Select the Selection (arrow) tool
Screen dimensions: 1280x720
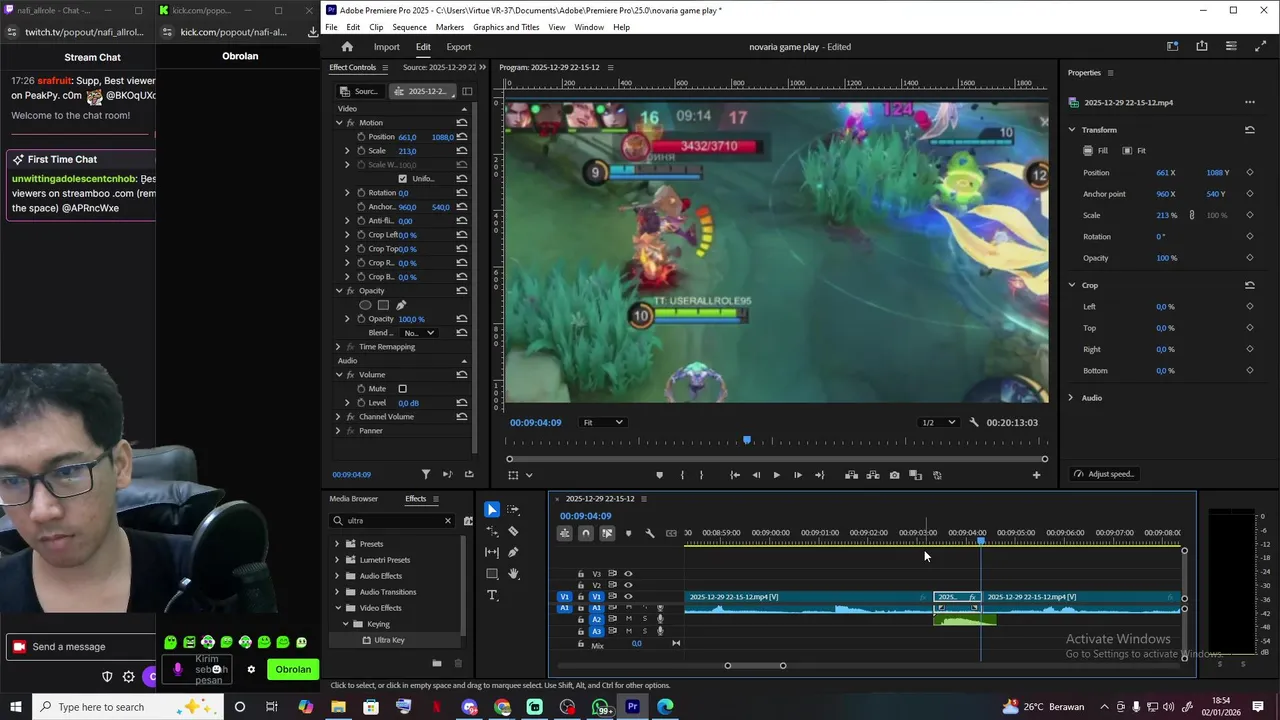tap(492, 510)
